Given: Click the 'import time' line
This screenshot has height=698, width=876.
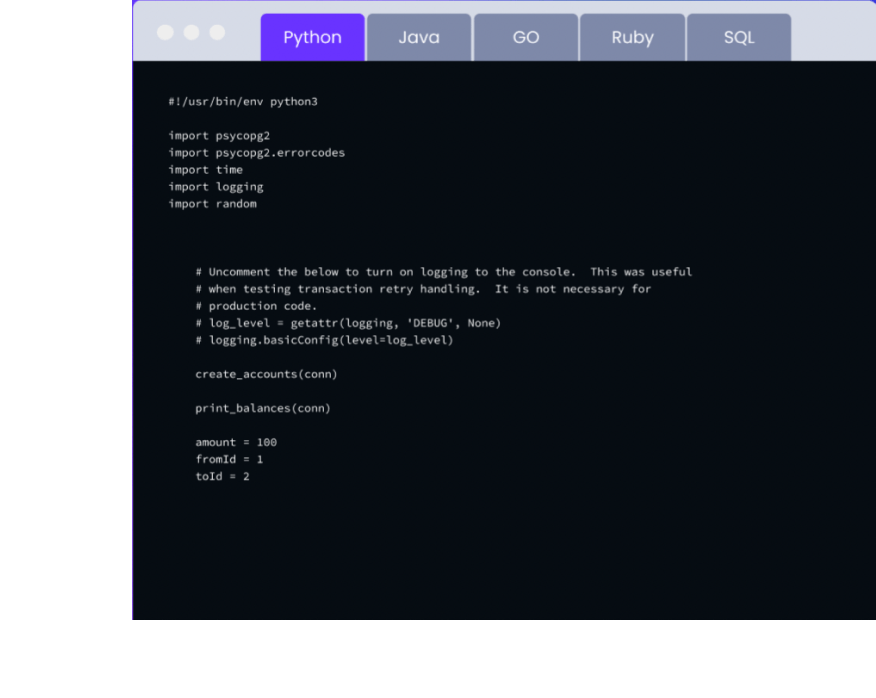Looking at the screenshot, I should (x=205, y=170).
